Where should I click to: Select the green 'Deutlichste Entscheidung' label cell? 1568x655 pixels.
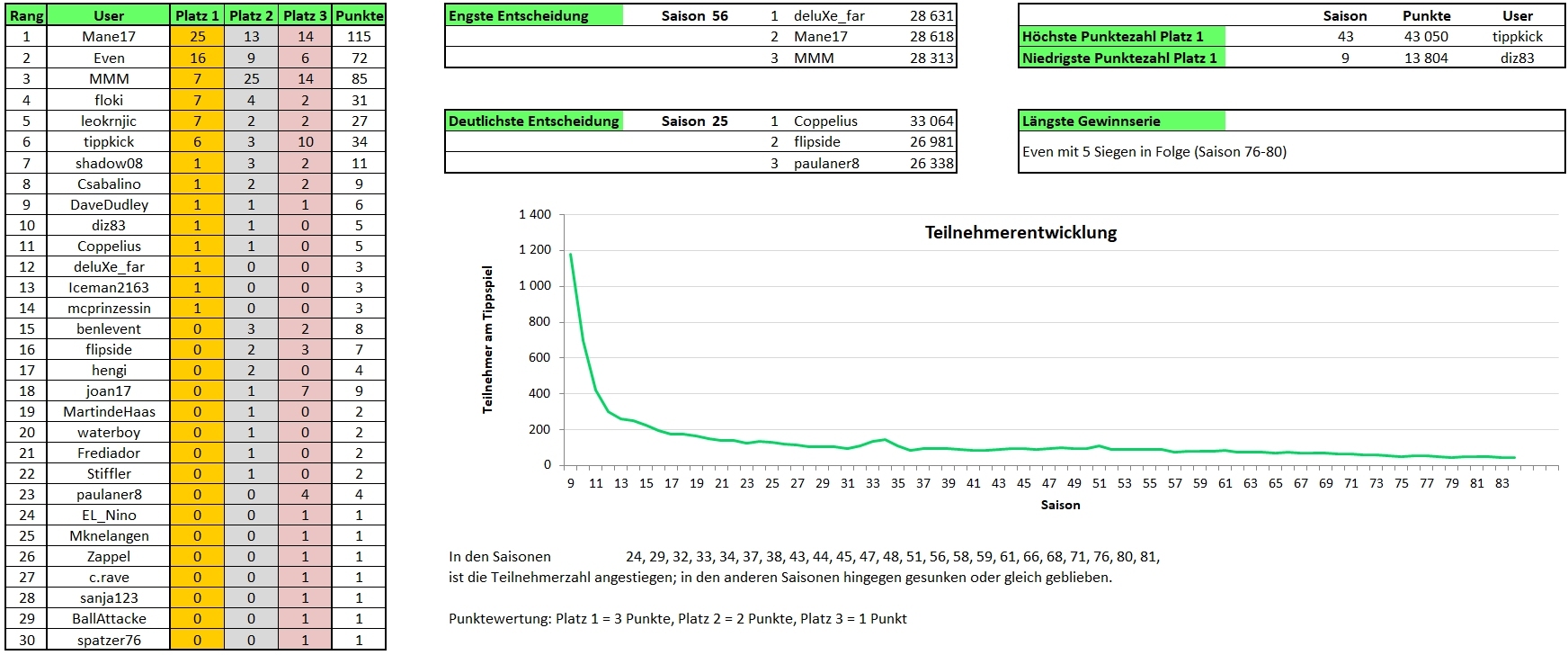(533, 121)
